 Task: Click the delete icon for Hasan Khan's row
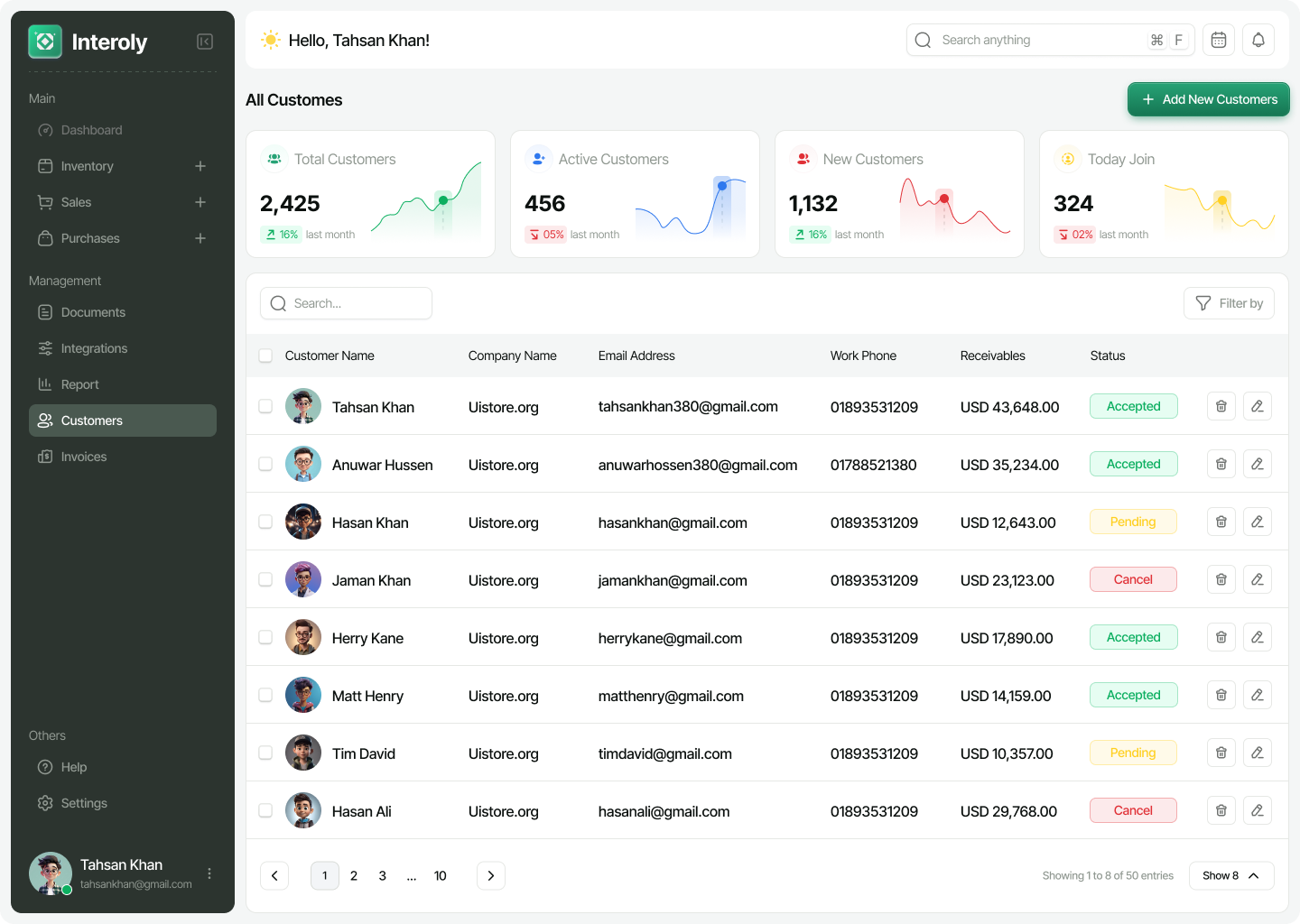tap(1221, 522)
